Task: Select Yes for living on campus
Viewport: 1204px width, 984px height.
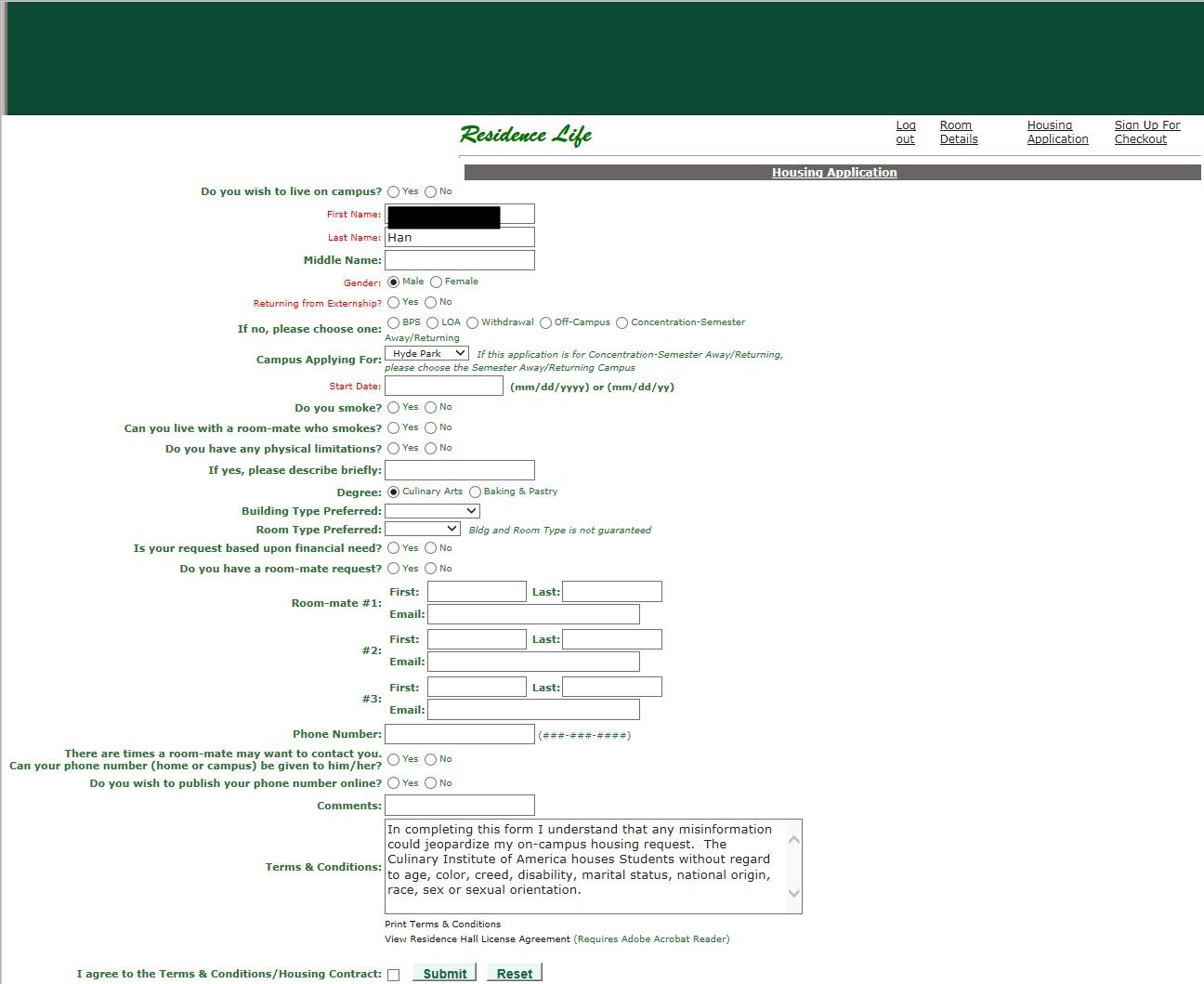Action: tap(394, 191)
